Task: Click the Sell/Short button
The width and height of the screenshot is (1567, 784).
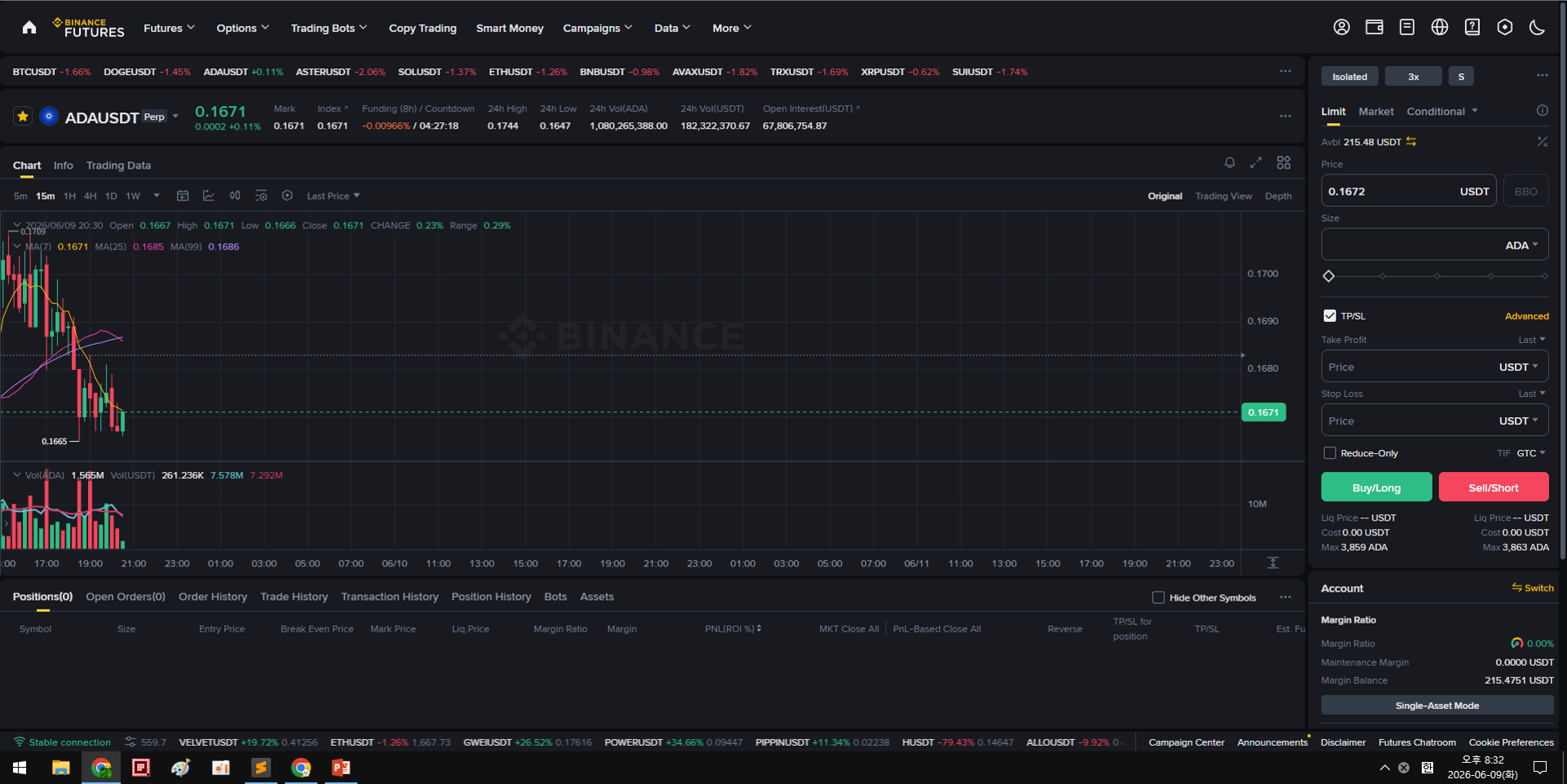Action: 1494,487
